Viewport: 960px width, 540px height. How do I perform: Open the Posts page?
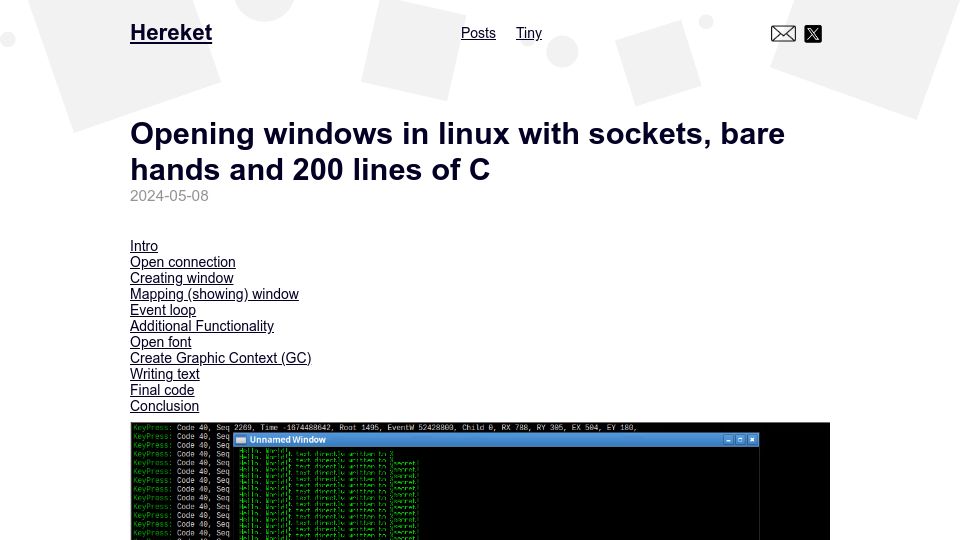pyautogui.click(x=478, y=33)
